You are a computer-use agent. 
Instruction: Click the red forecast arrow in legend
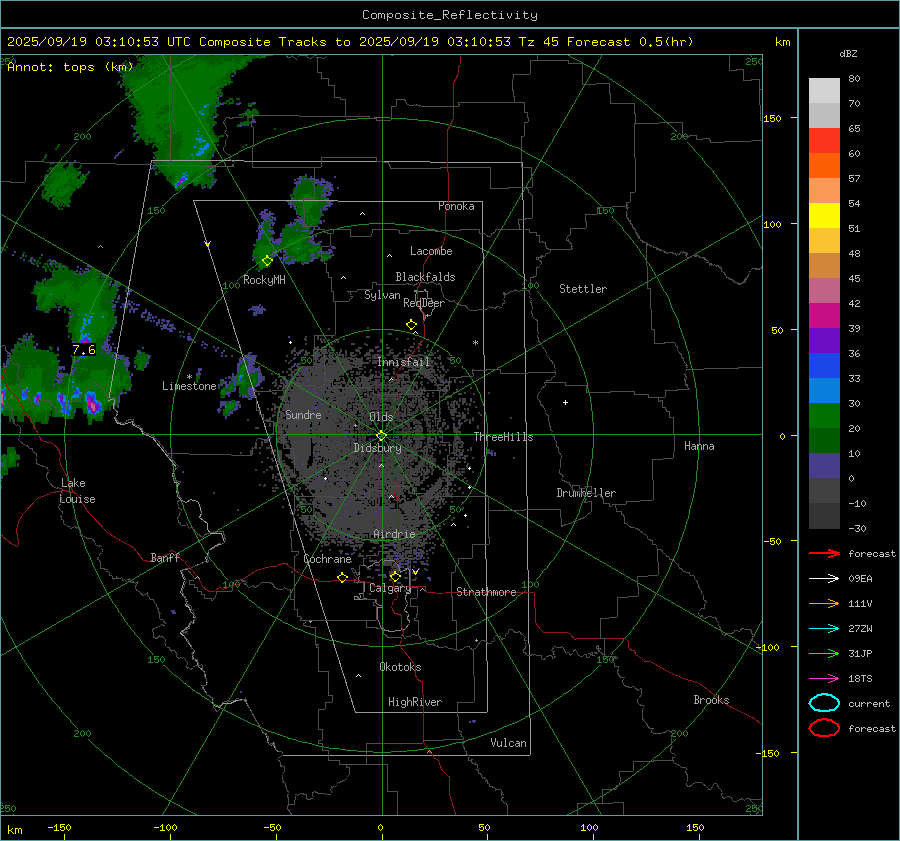click(823, 553)
